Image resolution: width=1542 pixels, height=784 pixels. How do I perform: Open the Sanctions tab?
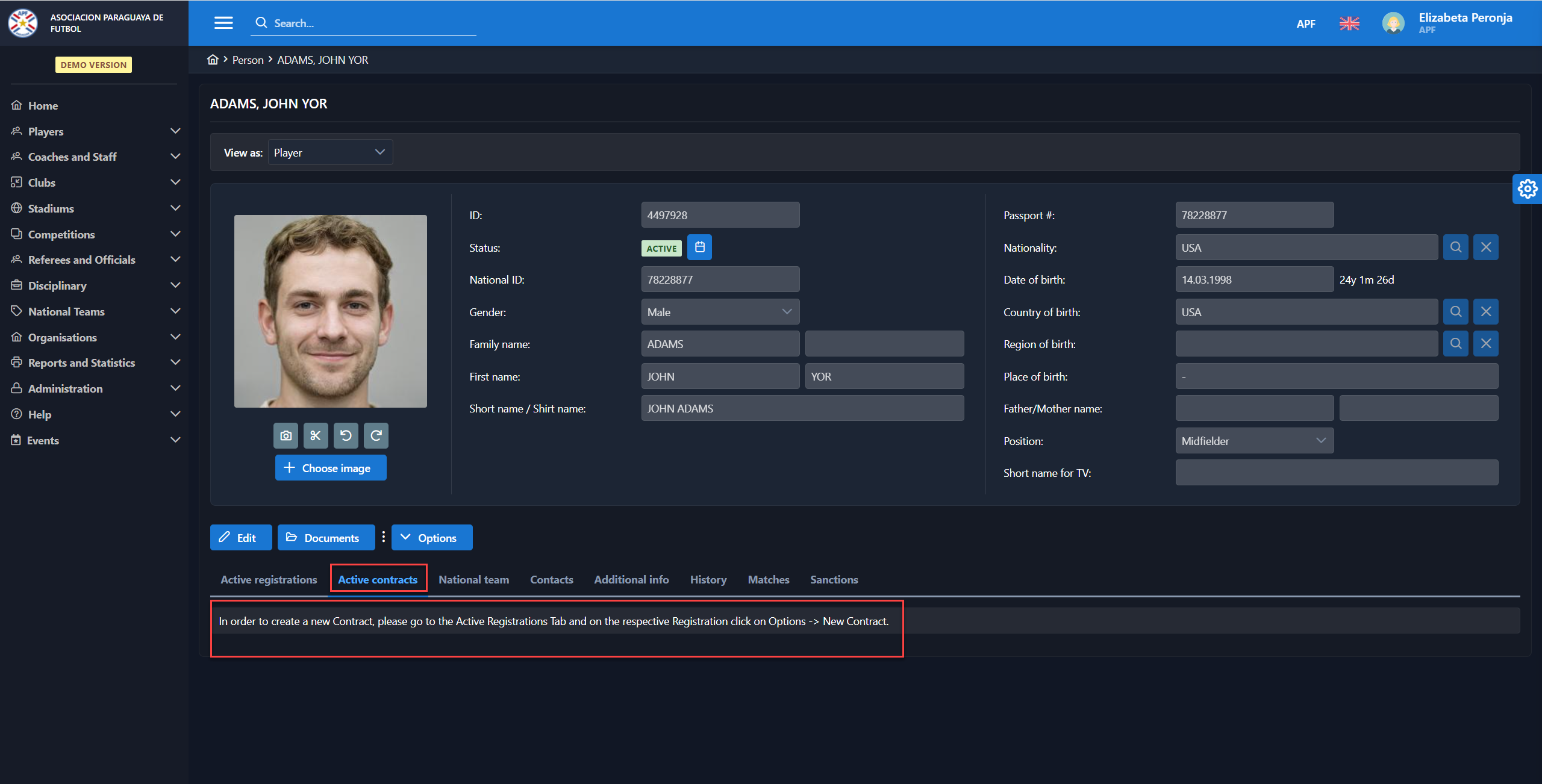[x=834, y=579]
